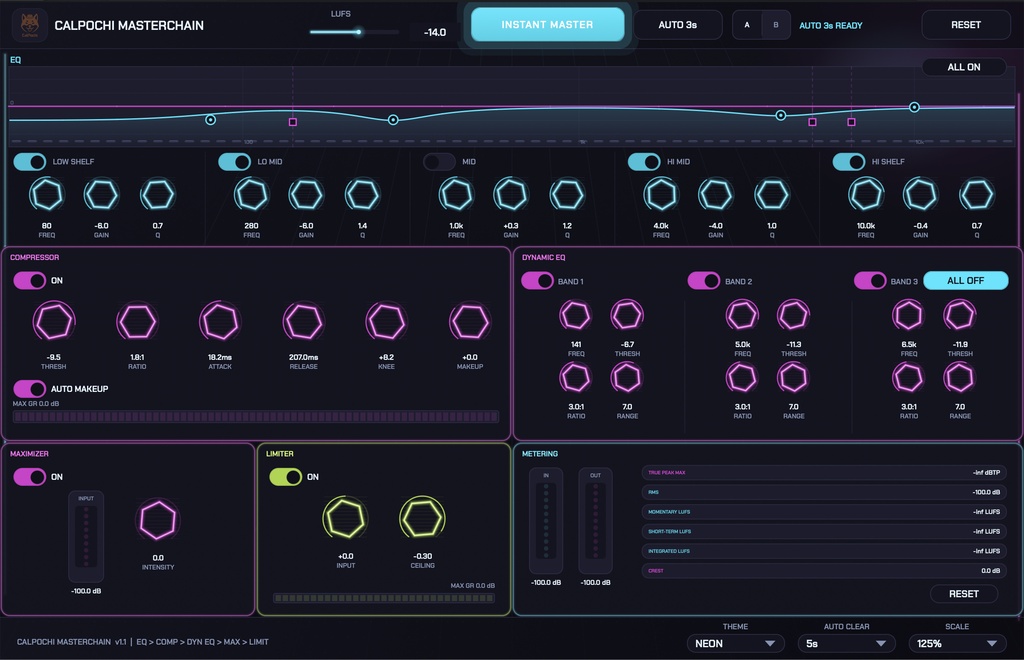Enable the MID EQ band toggle

[x=439, y=161]
